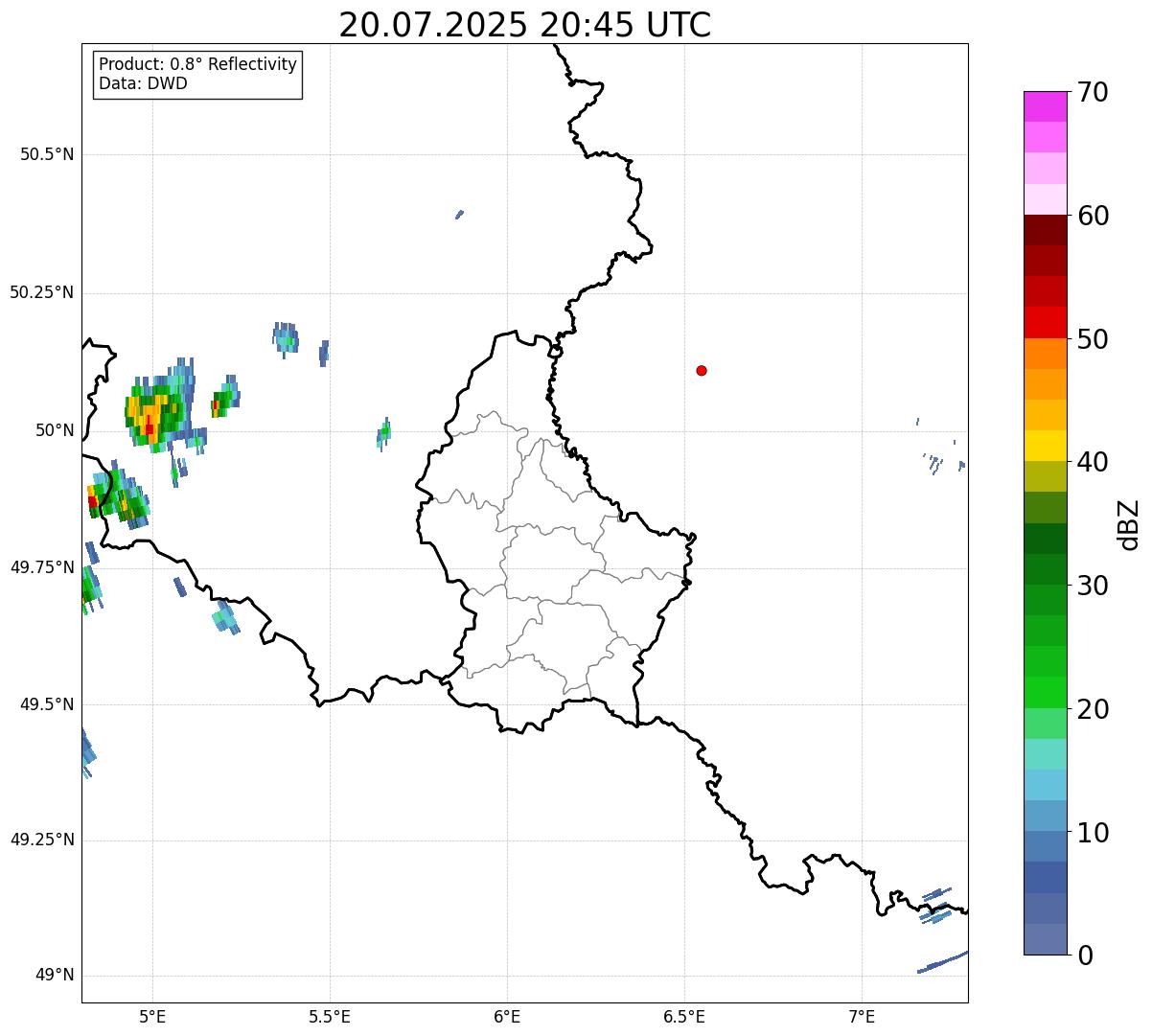This screenshot has height=1036, width=1152.
Task: Pick the sky blue swatch near 14
Action: pos(1045,785)
